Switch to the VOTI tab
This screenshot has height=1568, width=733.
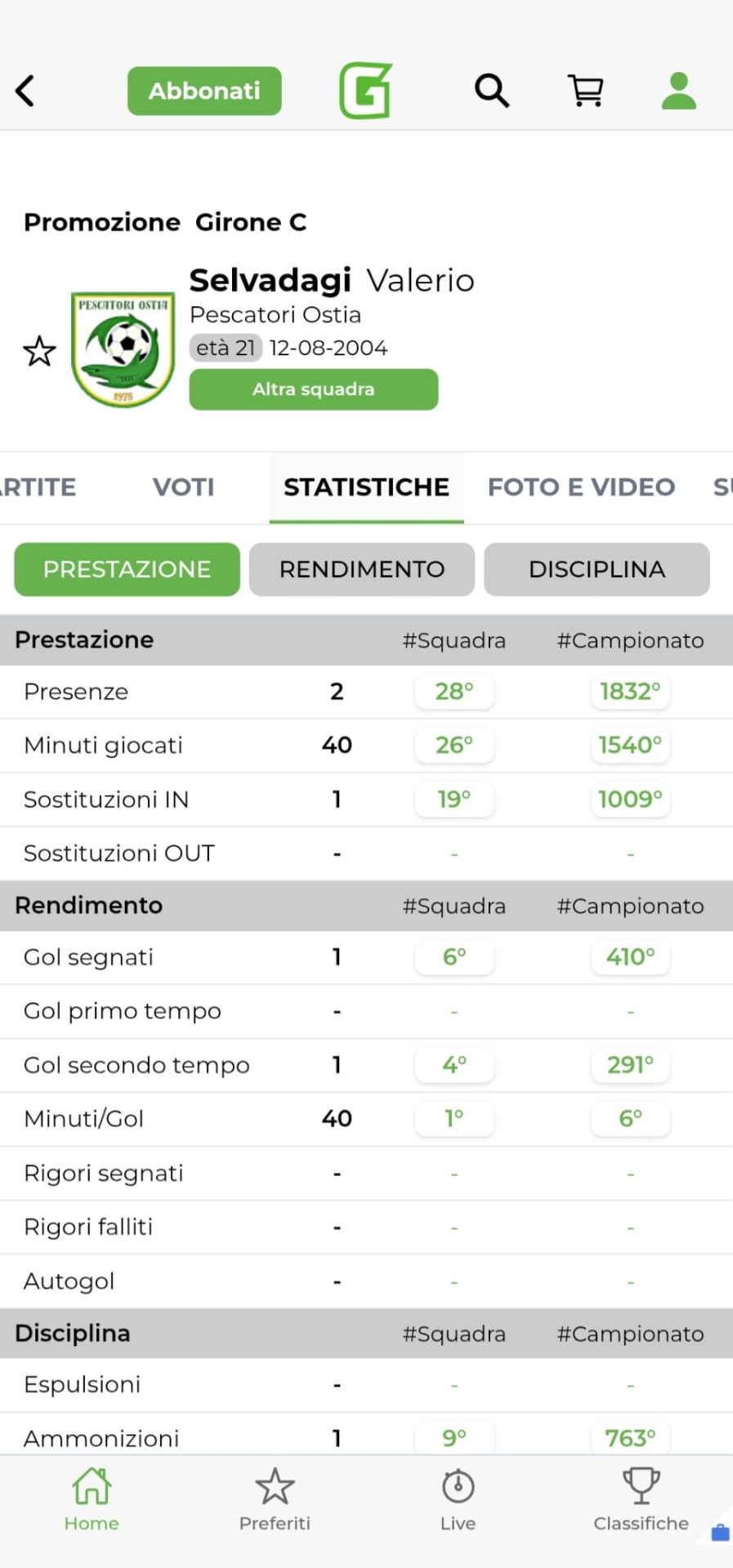coord(183,488)
